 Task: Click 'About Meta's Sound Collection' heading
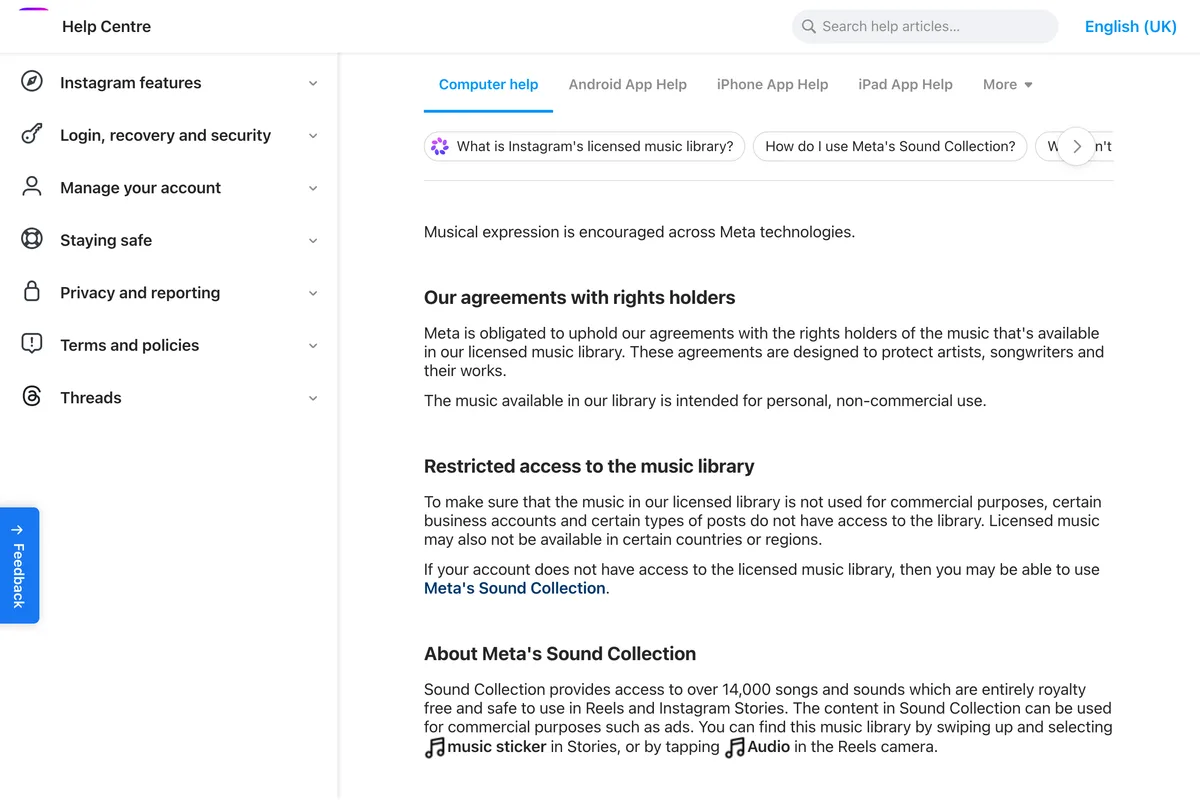pyautogui.click(x=560, y=654)
